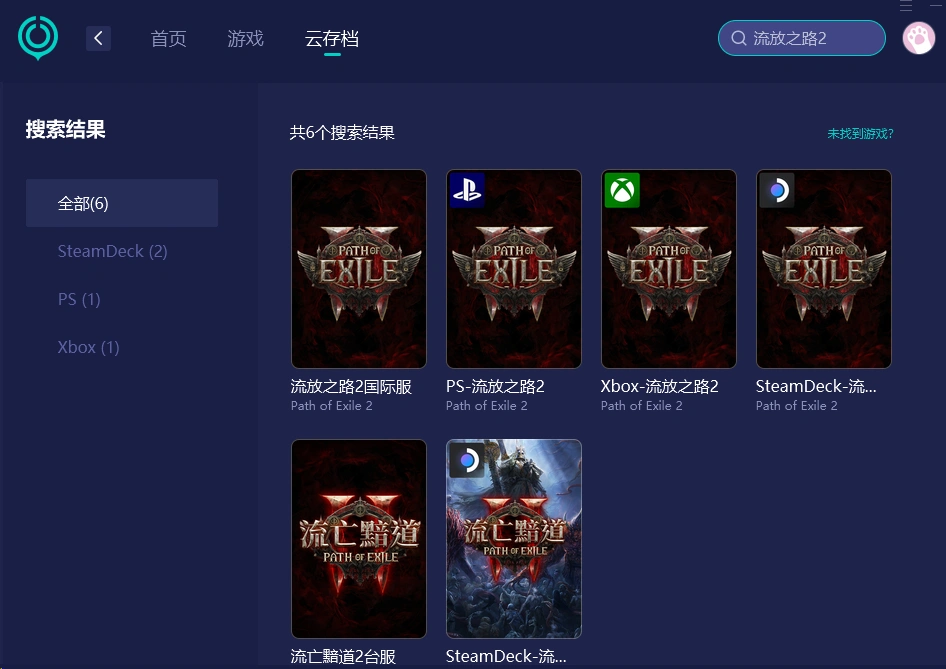Click the SteamDeck badge on SteamDeck-流放之路2 cover
946x669 pixels.
coord(776,189)
